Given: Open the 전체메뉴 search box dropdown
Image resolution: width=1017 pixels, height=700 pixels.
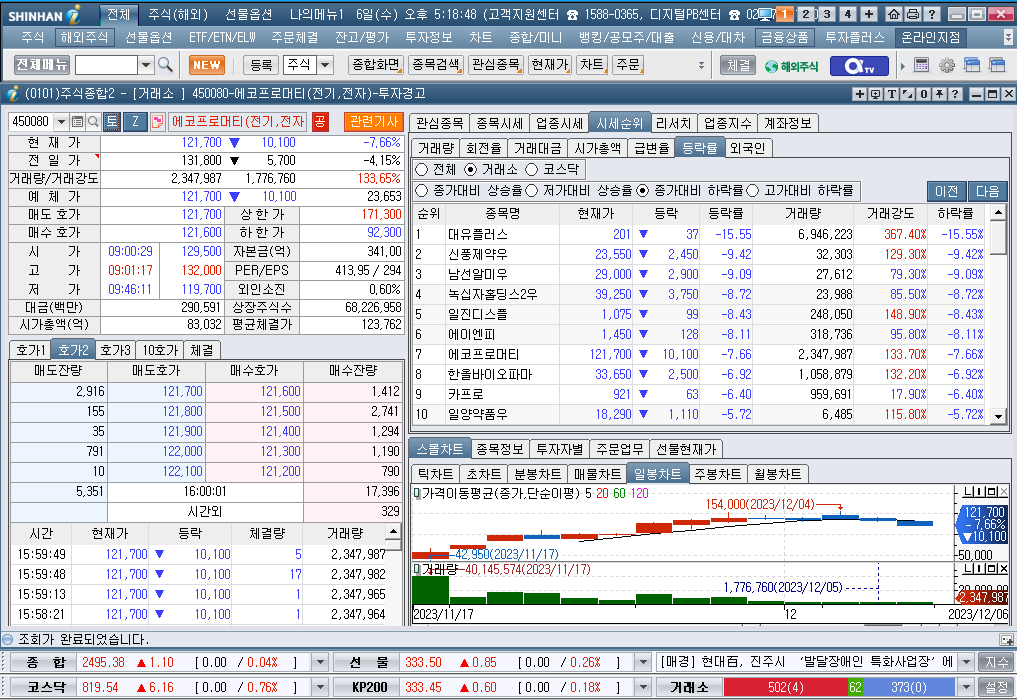Looking at the screenshot, I should [x=146, y=65].
